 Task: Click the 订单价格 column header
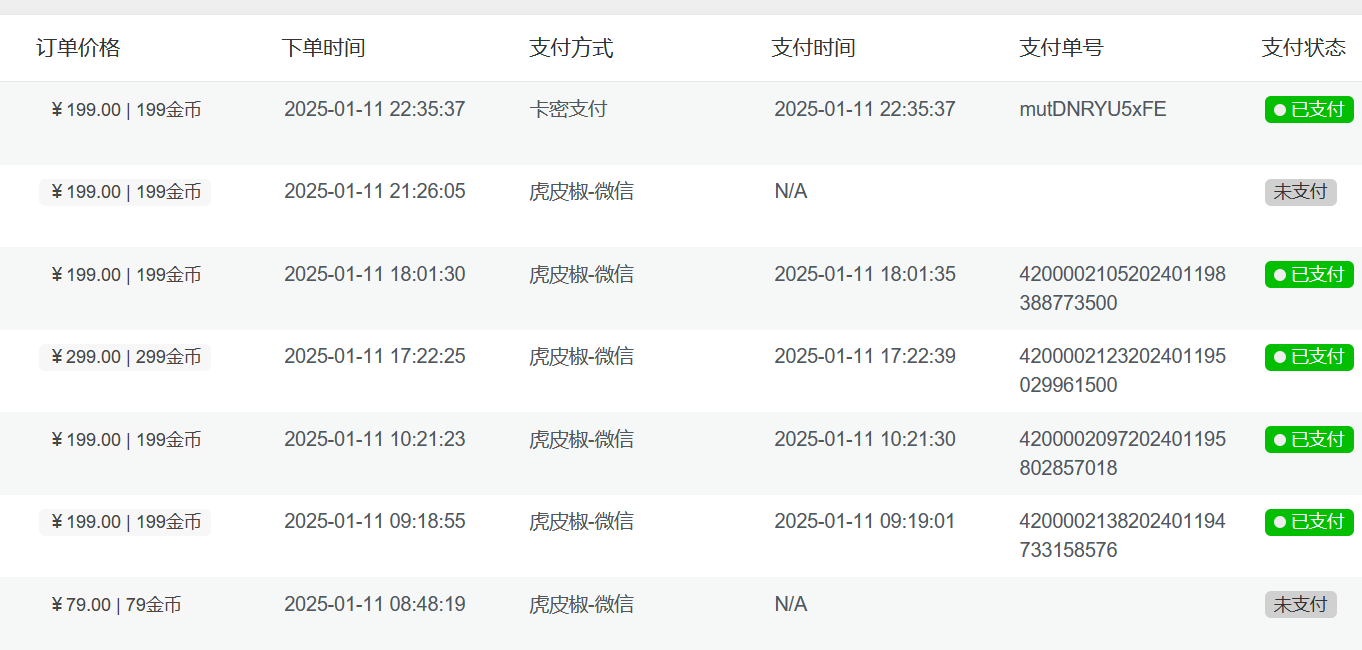(78, 48)
